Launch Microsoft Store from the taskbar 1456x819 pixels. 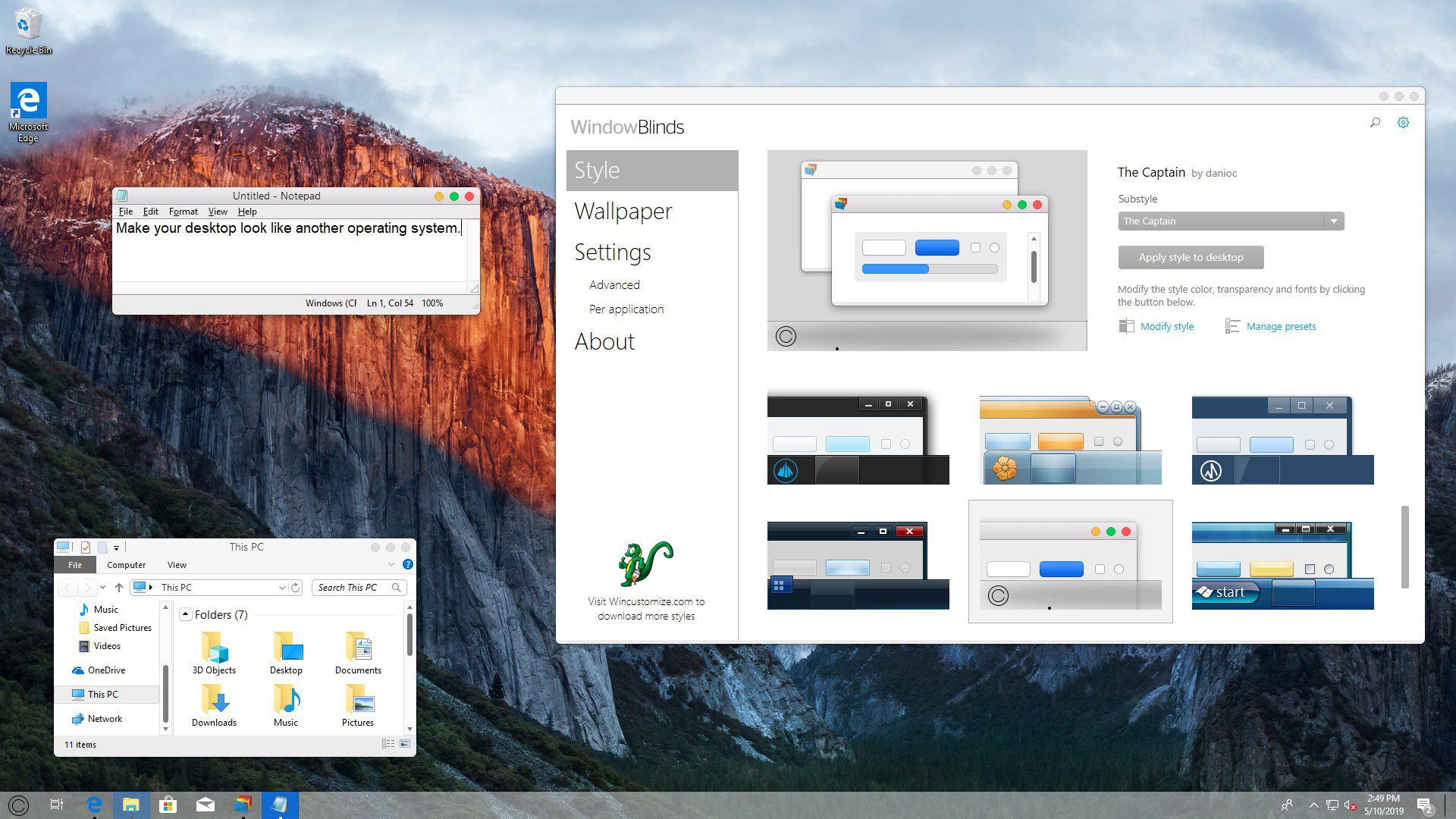[168, 805]
